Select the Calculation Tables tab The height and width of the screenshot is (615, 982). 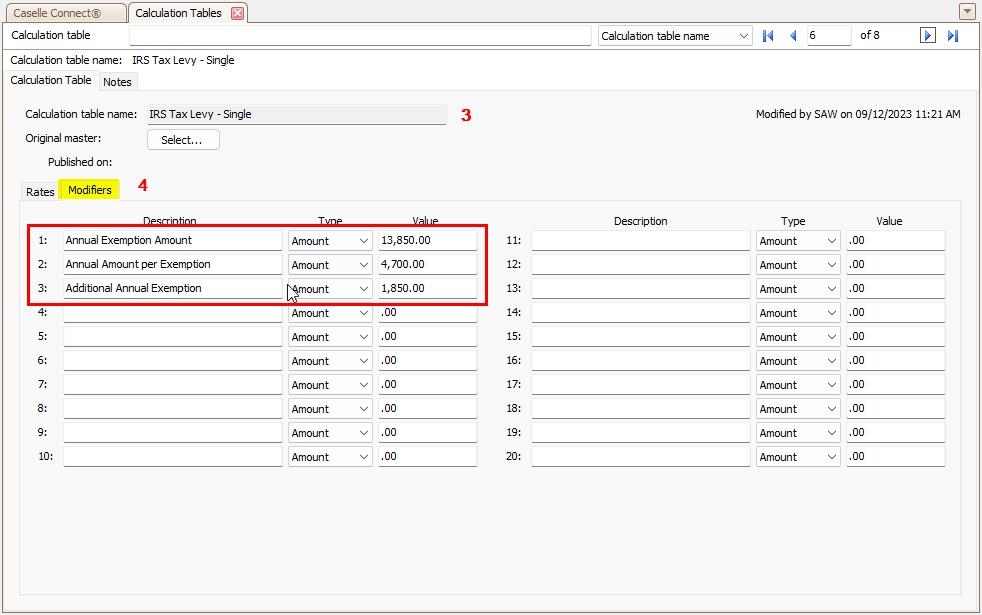coord(178,13)
